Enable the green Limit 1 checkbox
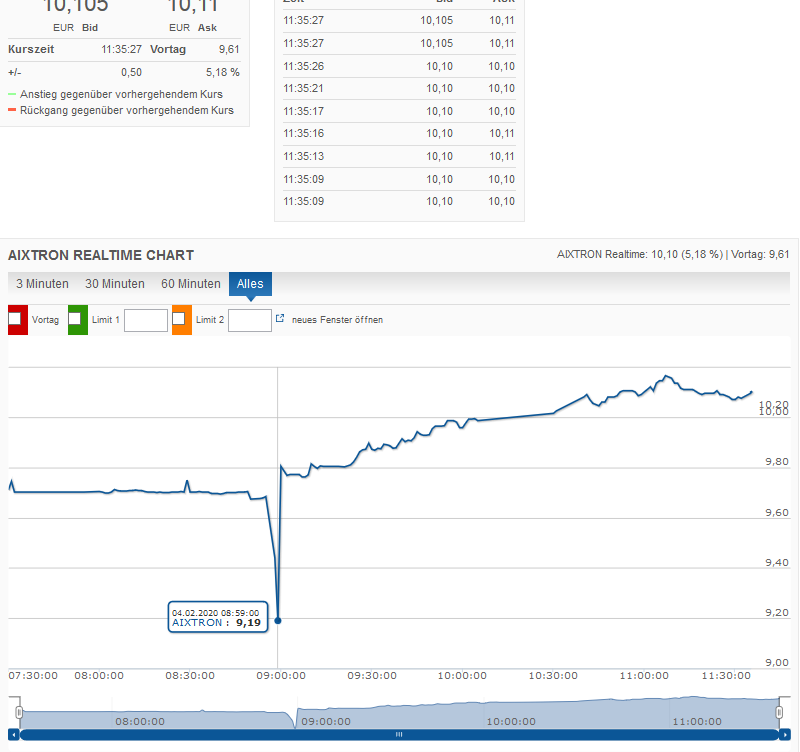Viewport: 800px width, 752px height. 75,319
